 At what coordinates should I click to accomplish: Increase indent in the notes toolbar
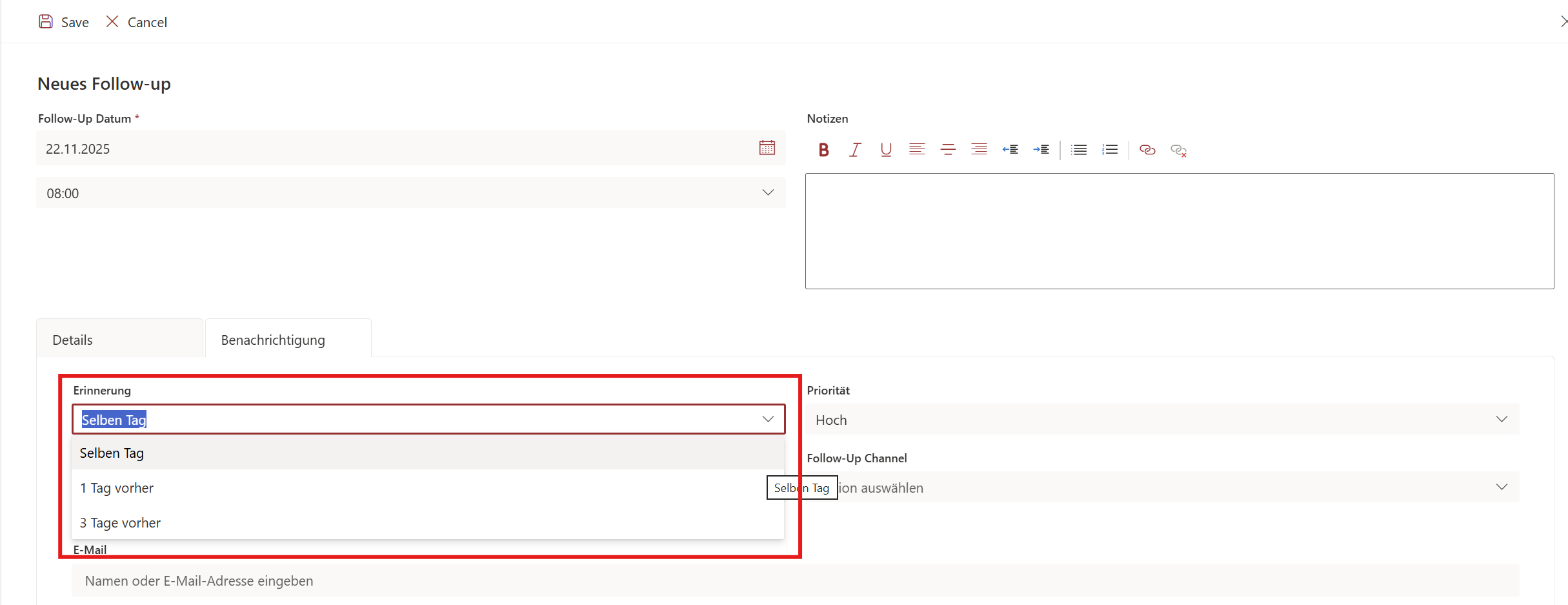tap(1041, 150)
